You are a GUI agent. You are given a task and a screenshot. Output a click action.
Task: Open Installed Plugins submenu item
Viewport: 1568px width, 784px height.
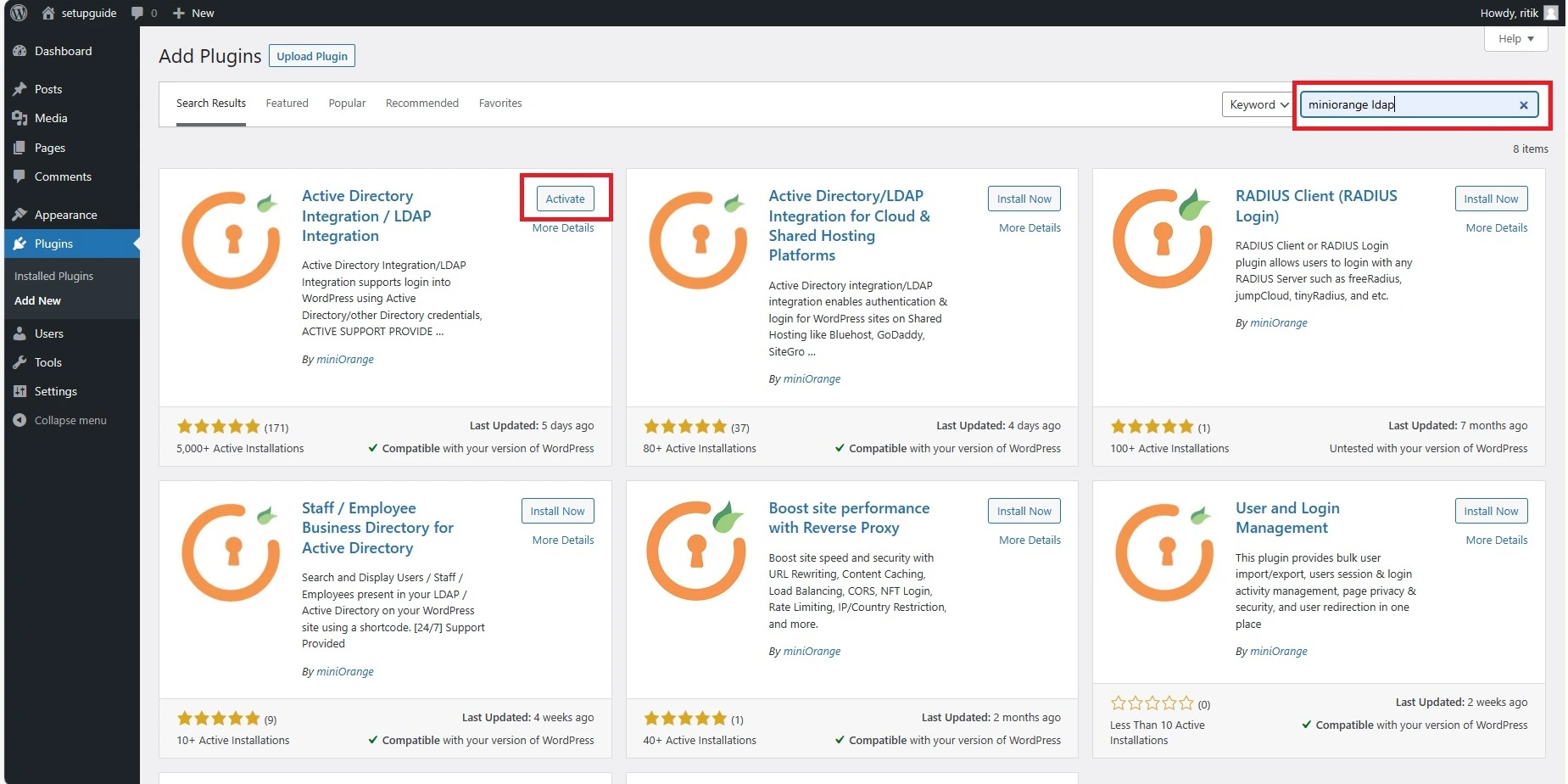click(53, 276)
